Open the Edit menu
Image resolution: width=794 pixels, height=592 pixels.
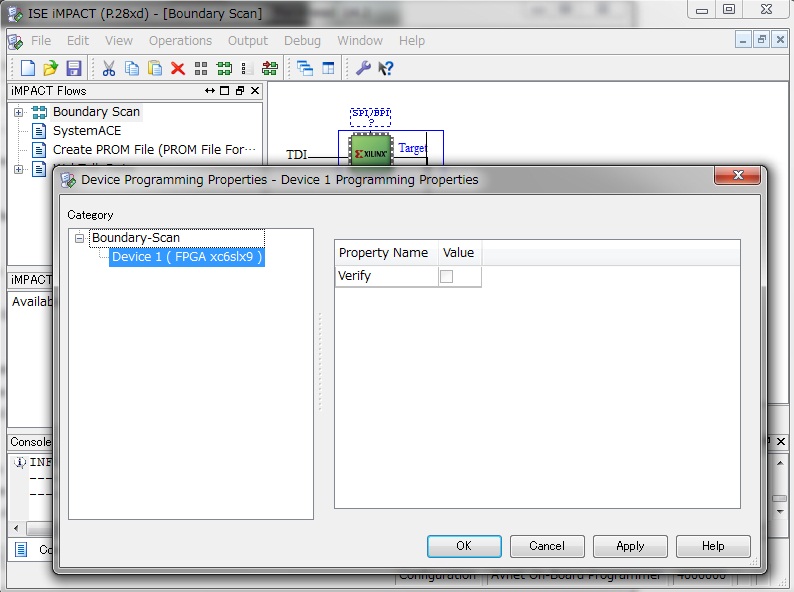point(78,41)
